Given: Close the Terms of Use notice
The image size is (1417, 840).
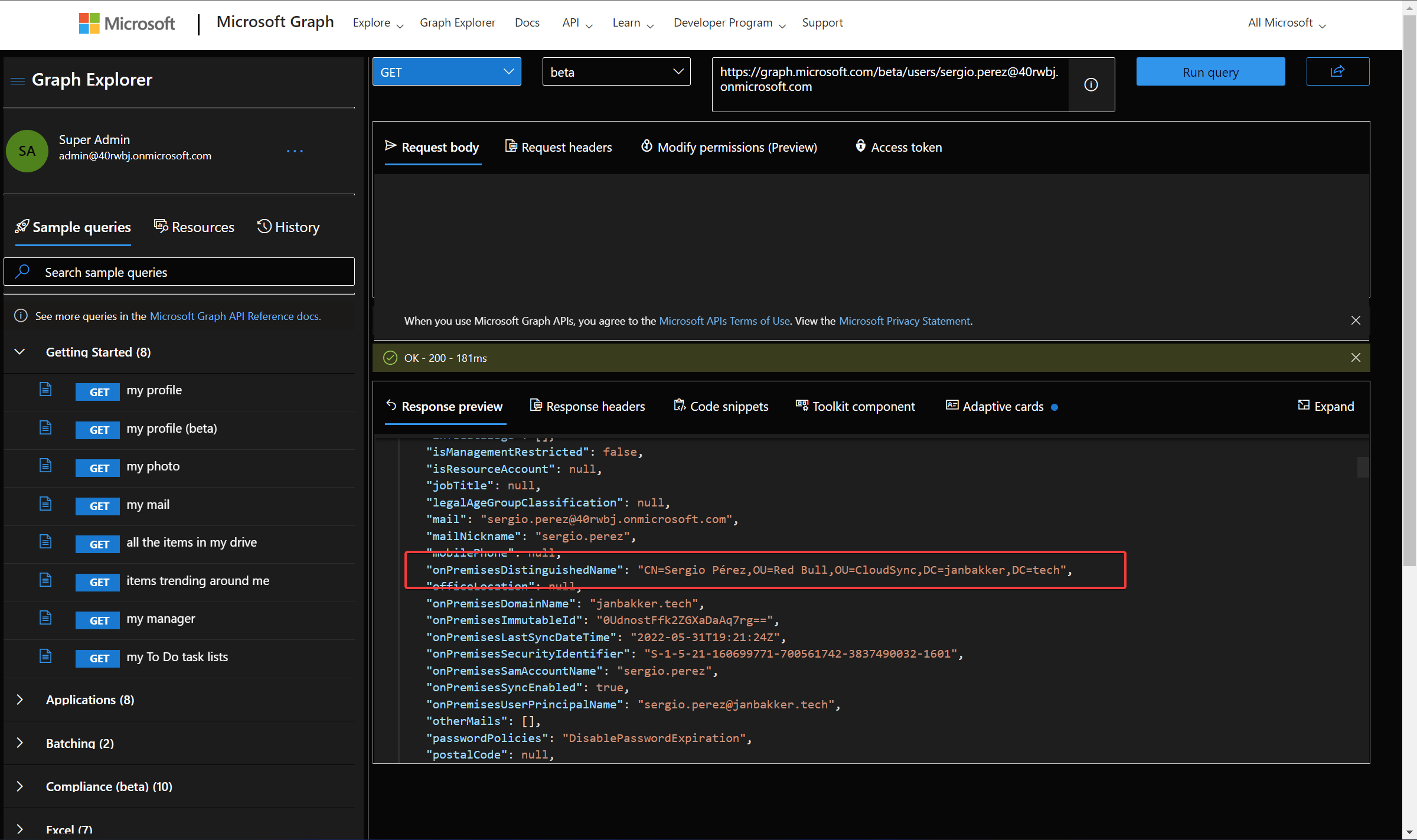Looking at the screenshot, I should pyautogui.click(x=1356, y=321).
